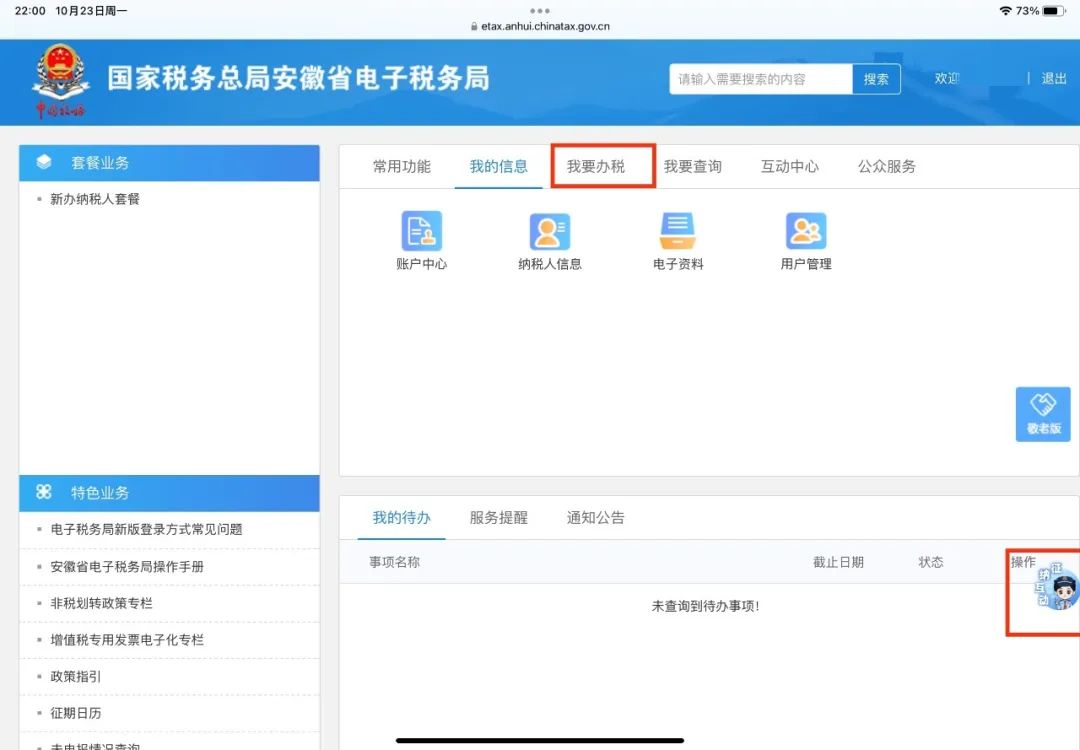Click the tax bureau emblem logo
This screenshot has width=1080, height=750.
61,81
